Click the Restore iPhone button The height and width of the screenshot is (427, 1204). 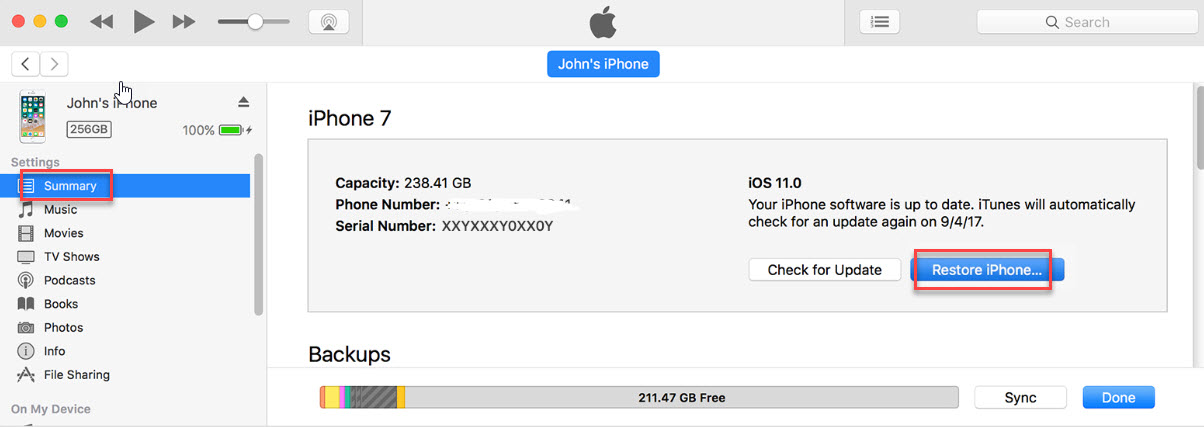(x=987, y=270)
